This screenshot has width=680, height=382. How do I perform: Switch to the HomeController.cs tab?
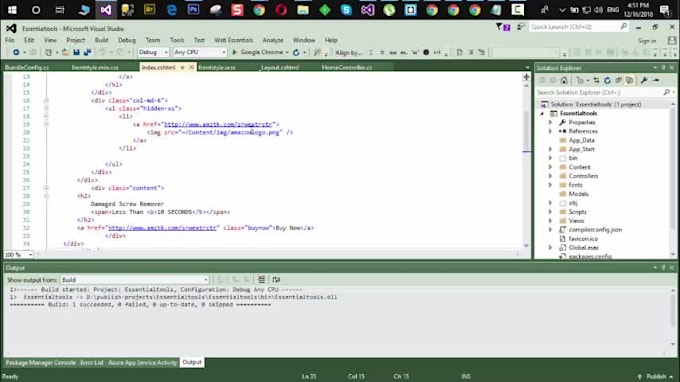tap(347, 67)
